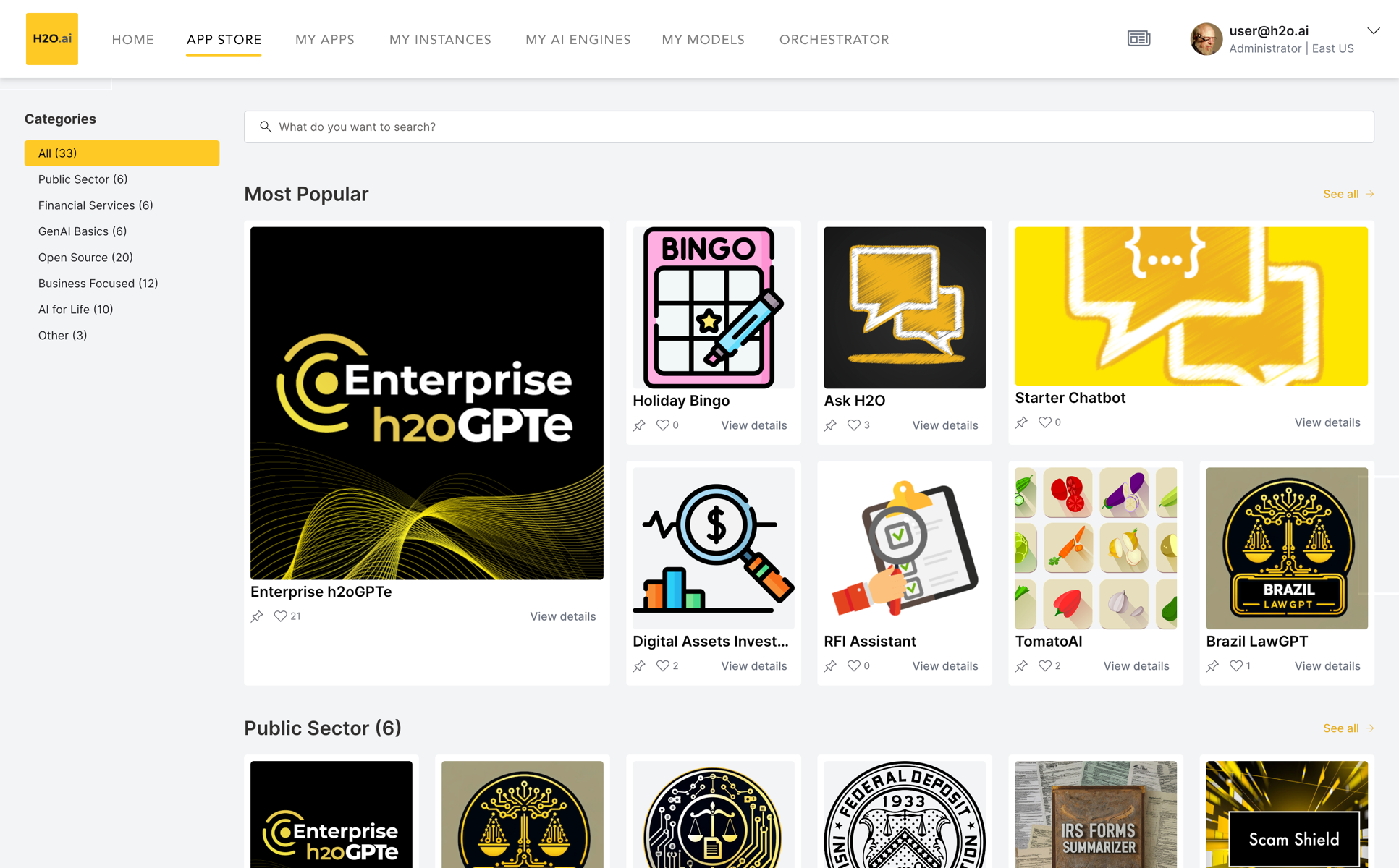Filter by GenAI Basics (6) category
Image resolution: width=1399 pixels, height=868 pixels.
[83, 231]
